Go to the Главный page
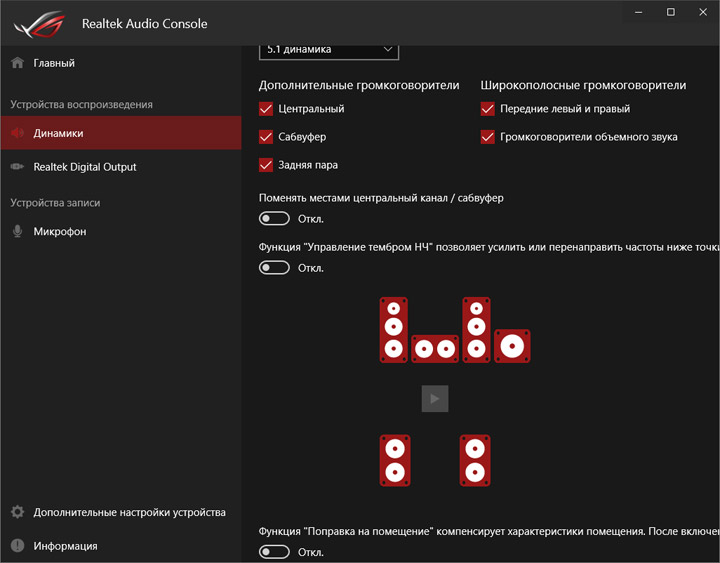720x563 pixels. [54, 63]
